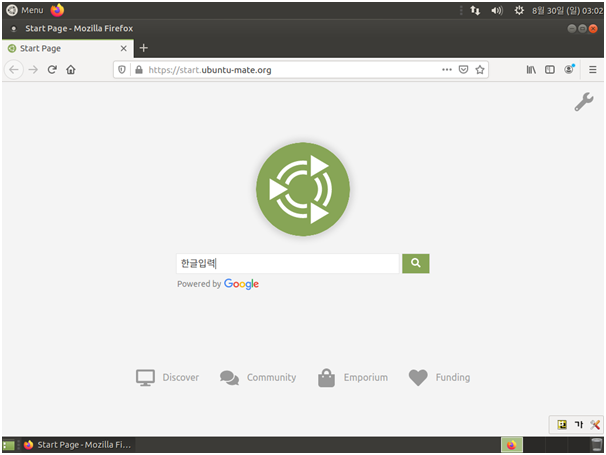This screenshot has width=606, height=455.
Task: Click the Ubuntu MATE logo
Action: tap(303, 189)
